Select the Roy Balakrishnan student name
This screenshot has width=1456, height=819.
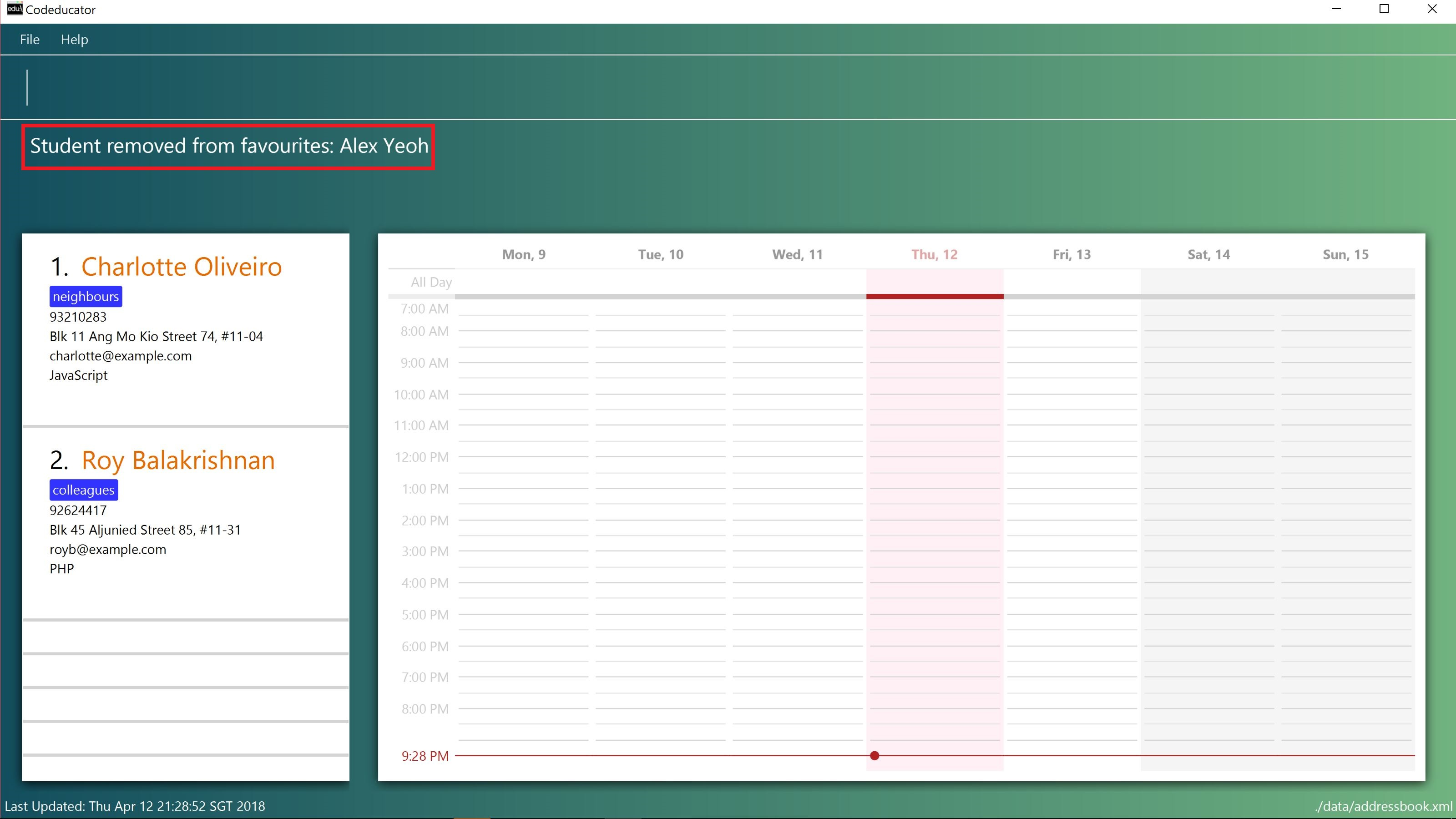click(178, 460)
